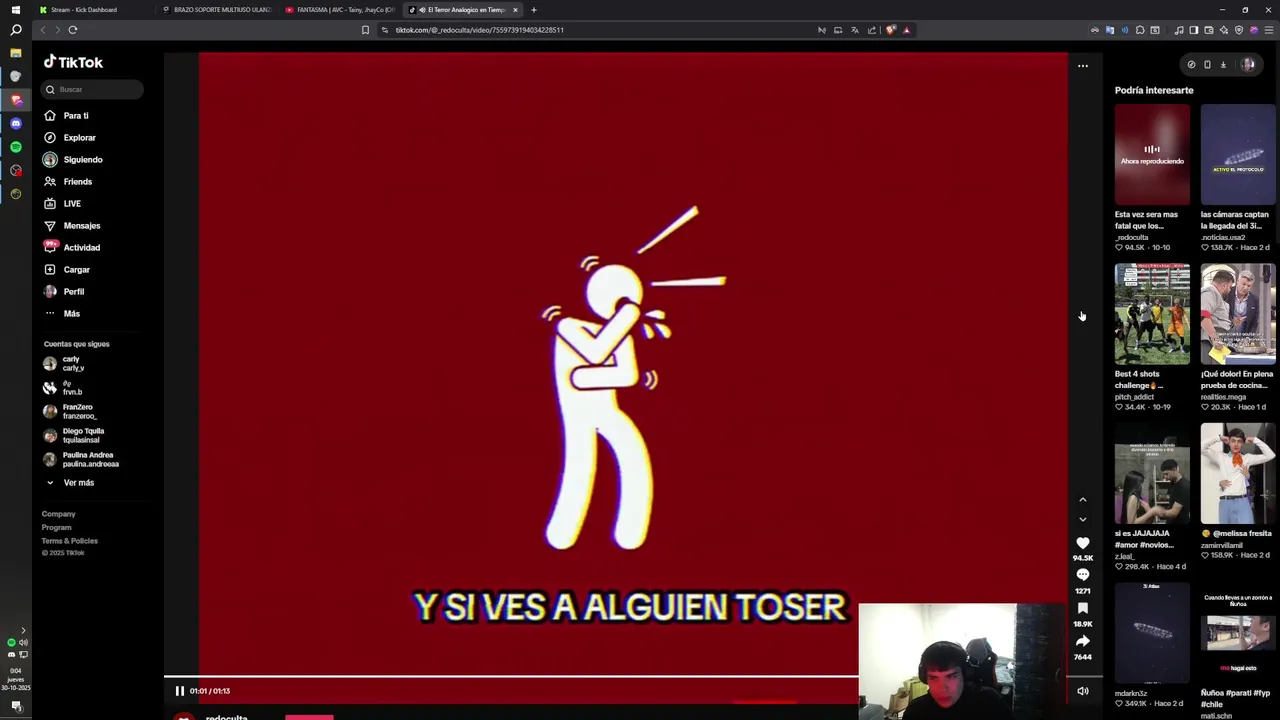Save video with bookmark icon

(1083, 608)
